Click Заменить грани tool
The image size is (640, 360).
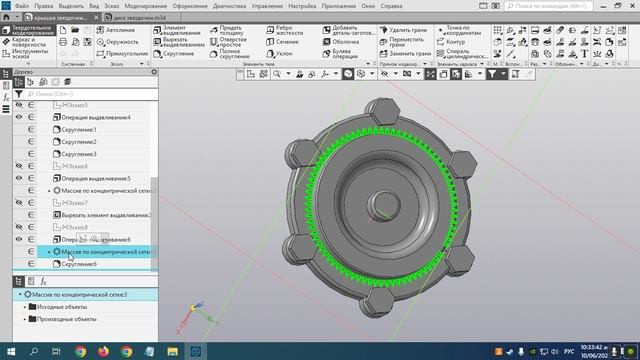[x=405, y=53]
